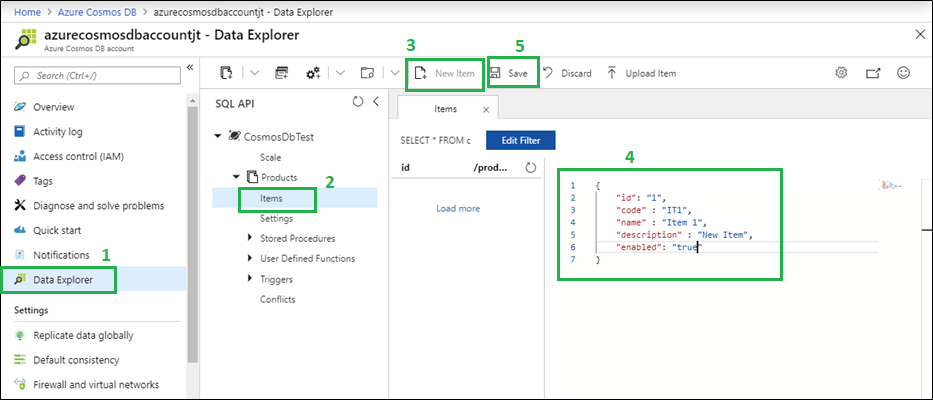Screen dimensions: 933x400
Task: Open Conflicts under Products
Action: (277, 299)
